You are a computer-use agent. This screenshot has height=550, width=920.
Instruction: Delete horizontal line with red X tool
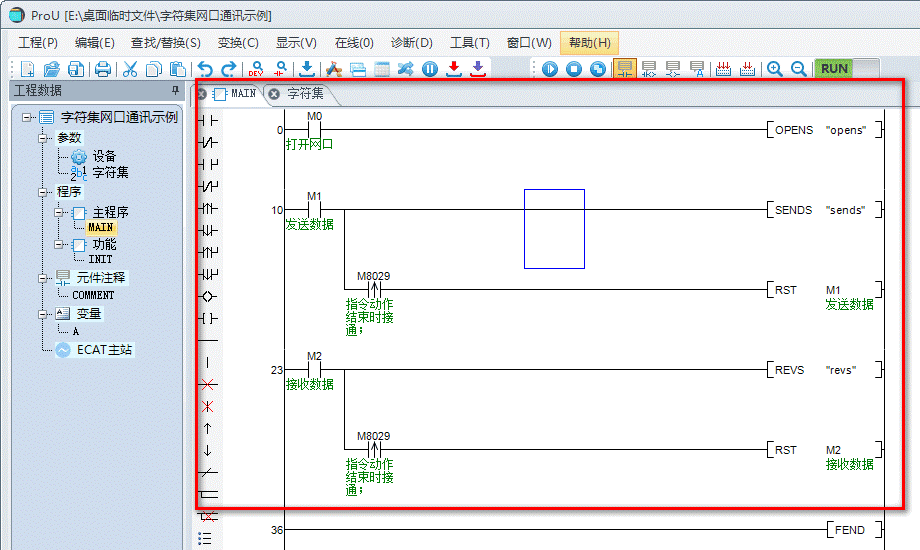[x=208, y=384]
